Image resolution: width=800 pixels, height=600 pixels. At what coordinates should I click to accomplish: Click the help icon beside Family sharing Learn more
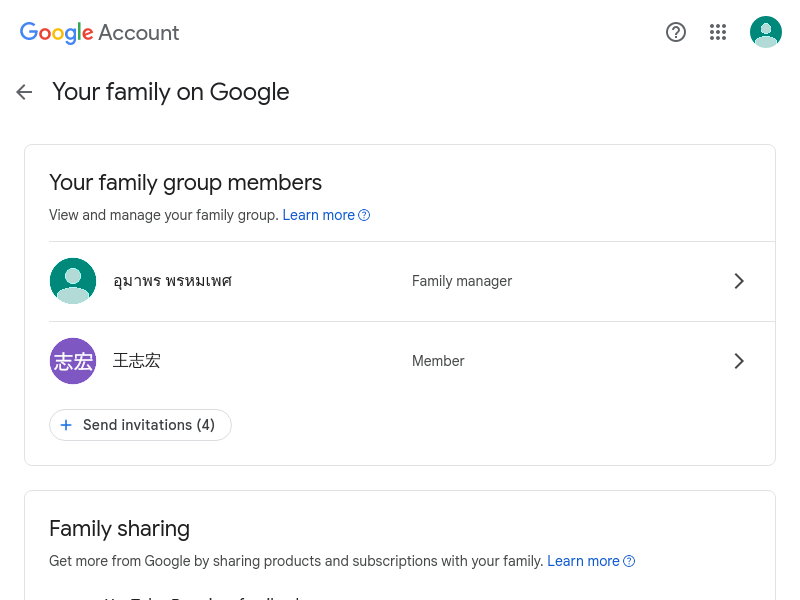[629, 561]
